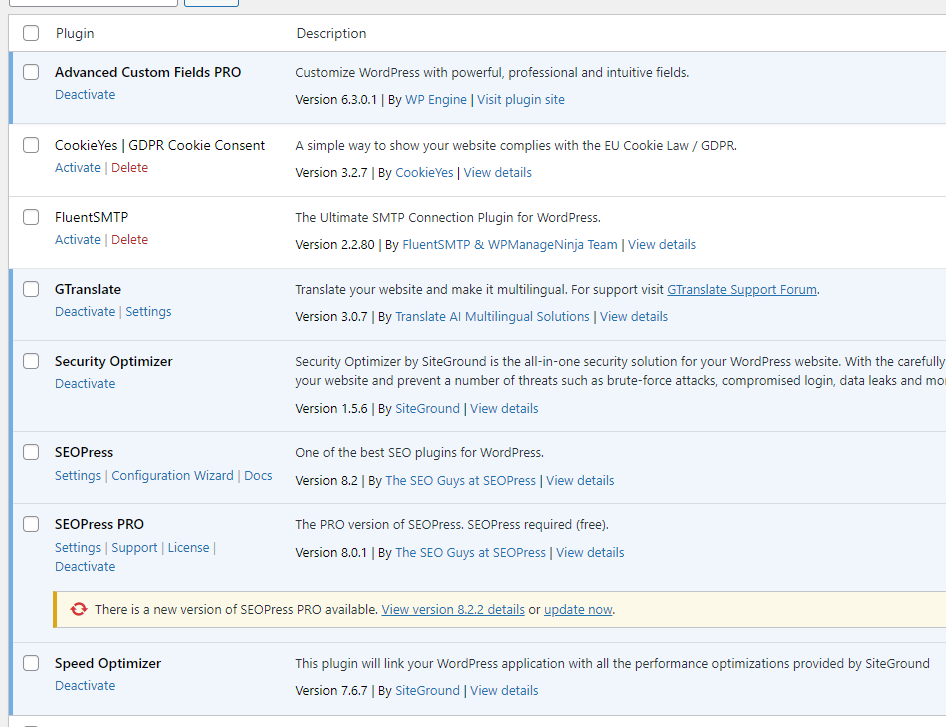Image resolution: width=946 pixels, height=727 pixels.
Task: View details for CookieYes plugin
Action: 498,173
